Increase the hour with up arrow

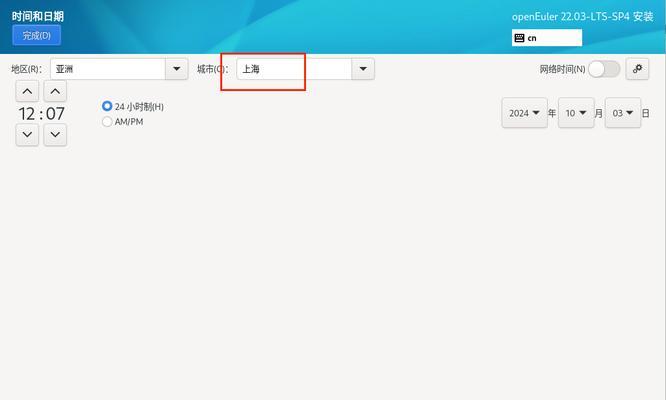[x=27, y=91]
